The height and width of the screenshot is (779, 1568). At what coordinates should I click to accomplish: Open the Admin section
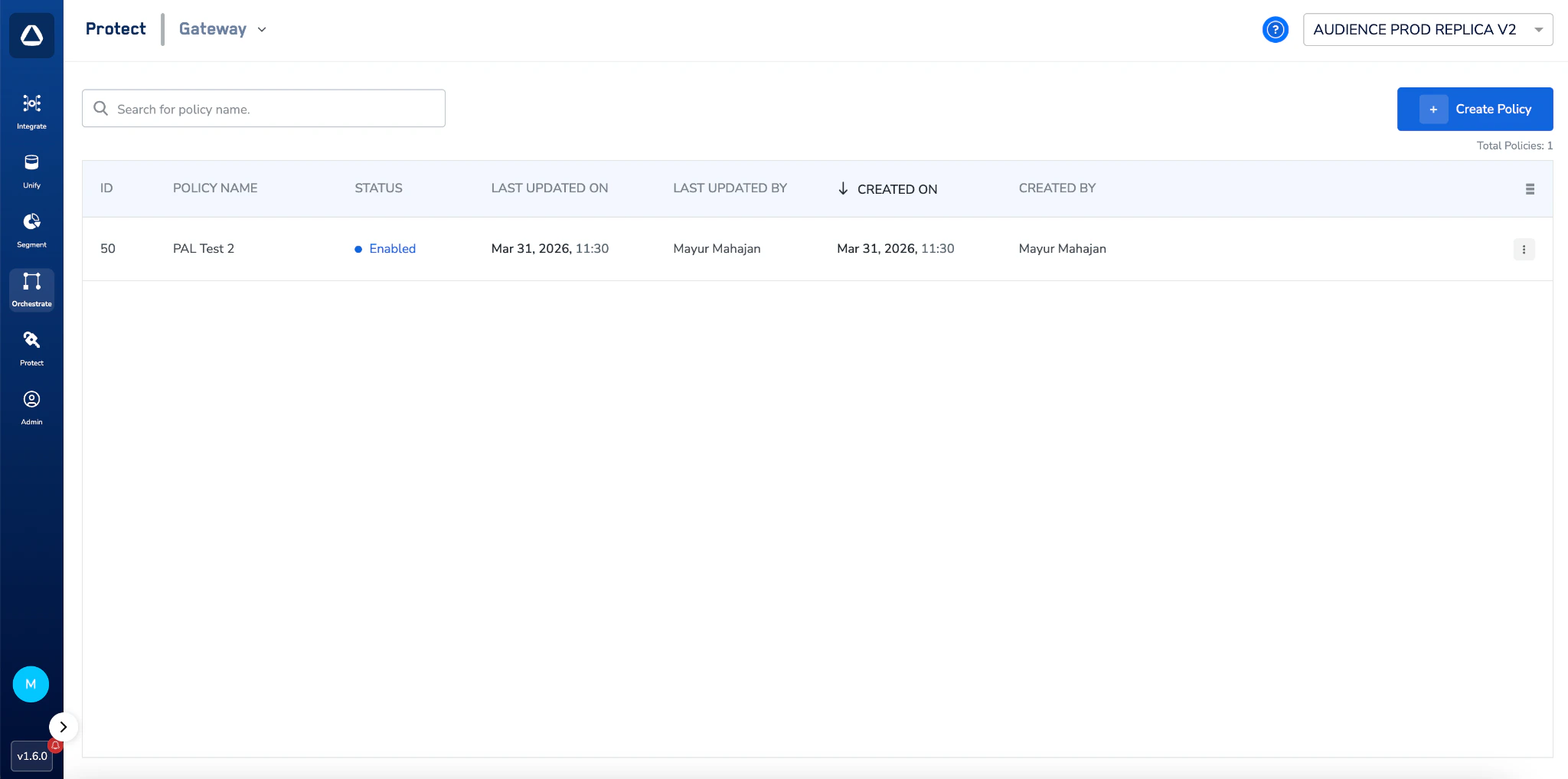31,405
